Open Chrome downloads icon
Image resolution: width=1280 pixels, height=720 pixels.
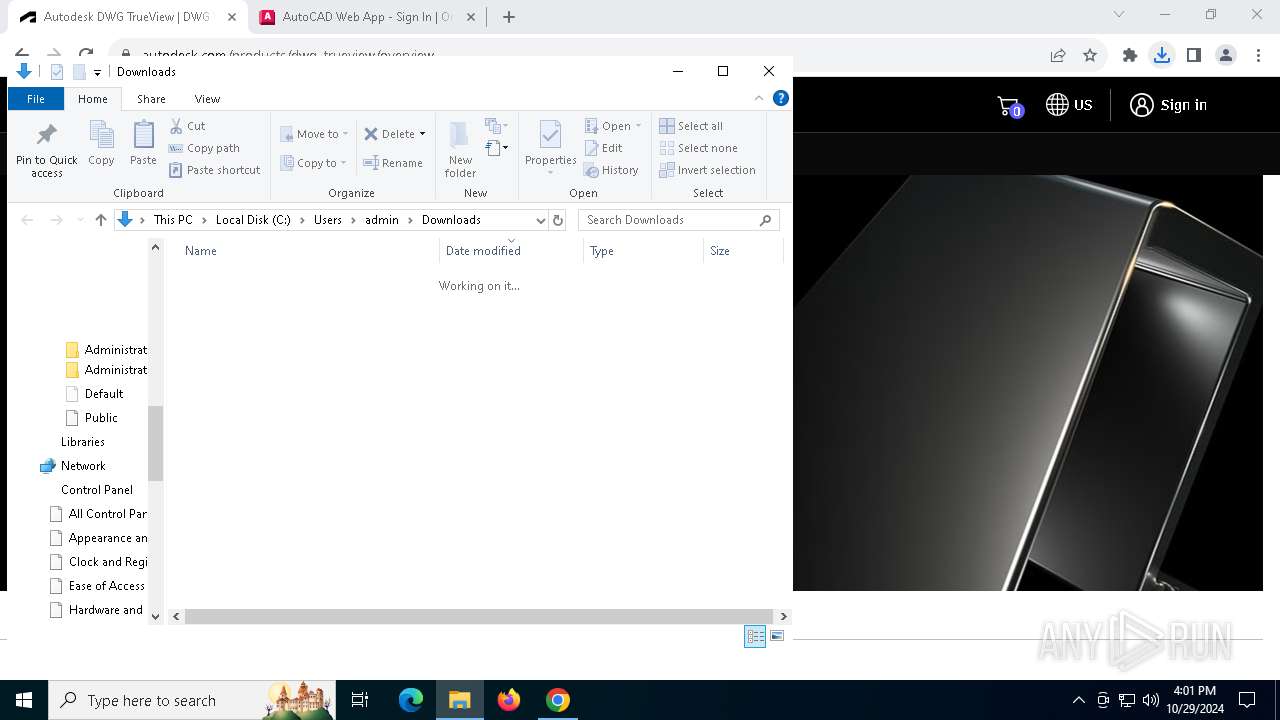[1161, 55]
